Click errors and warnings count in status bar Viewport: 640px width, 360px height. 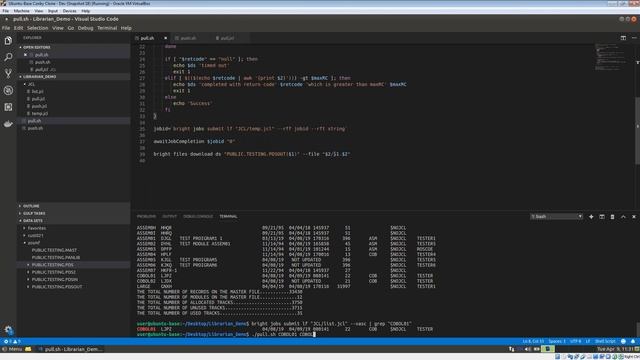[12, 341]
